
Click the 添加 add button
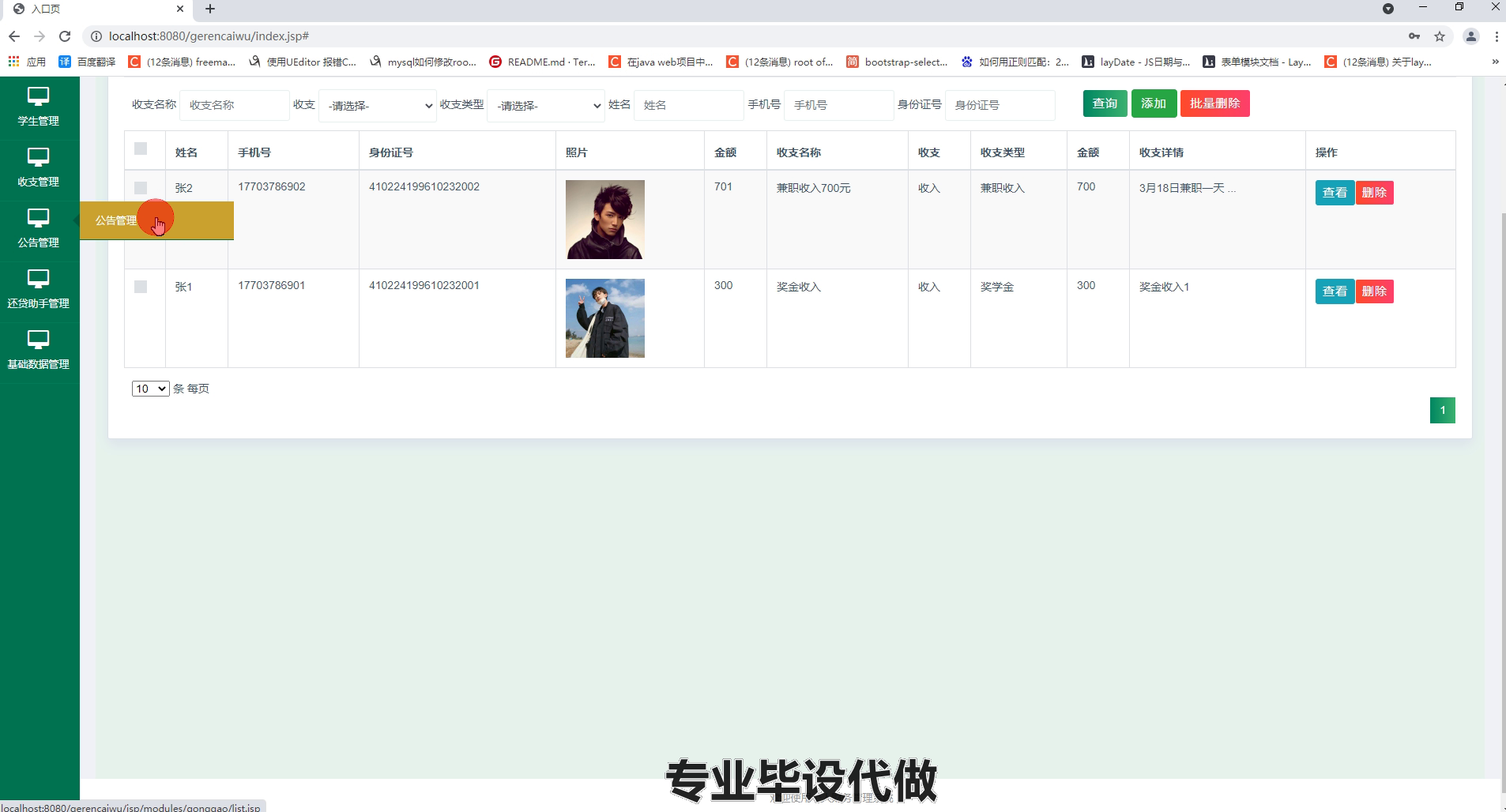pos(1154,103)
